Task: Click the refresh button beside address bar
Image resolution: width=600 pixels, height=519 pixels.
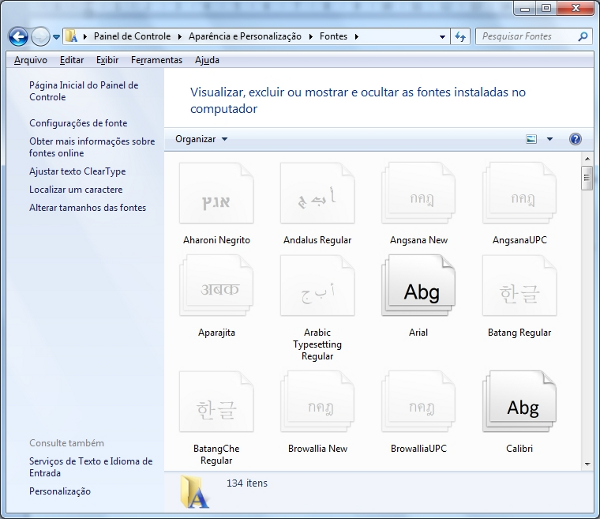Action: (460, 37)
